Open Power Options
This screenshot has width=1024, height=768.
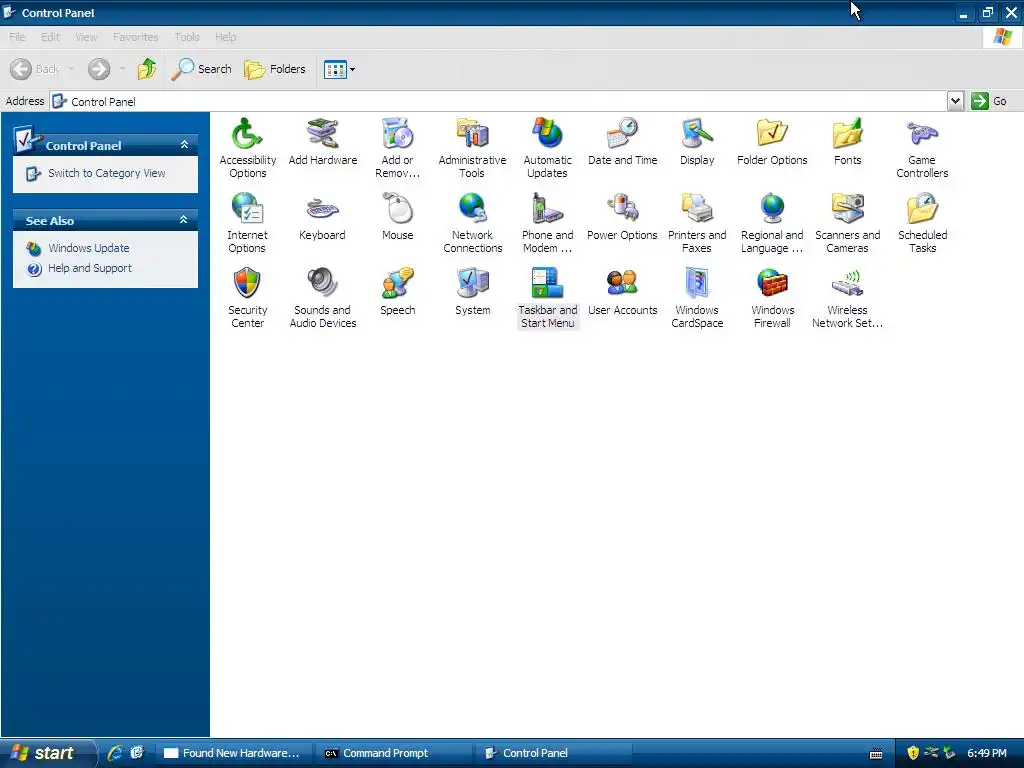[x=622, y=217]
